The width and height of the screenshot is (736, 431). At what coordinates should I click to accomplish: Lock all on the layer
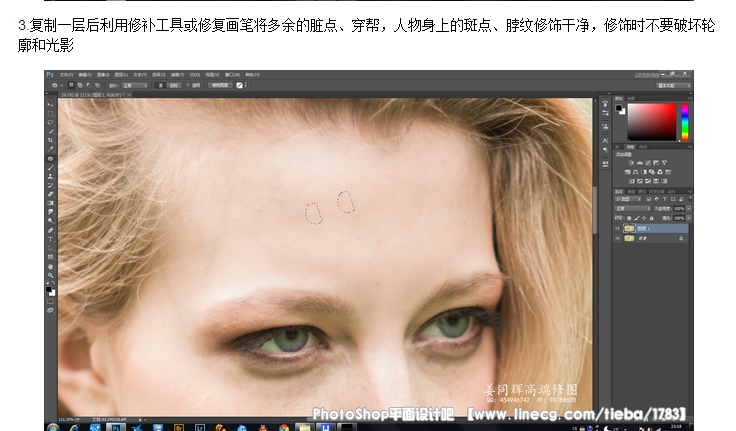click(652, 218)
